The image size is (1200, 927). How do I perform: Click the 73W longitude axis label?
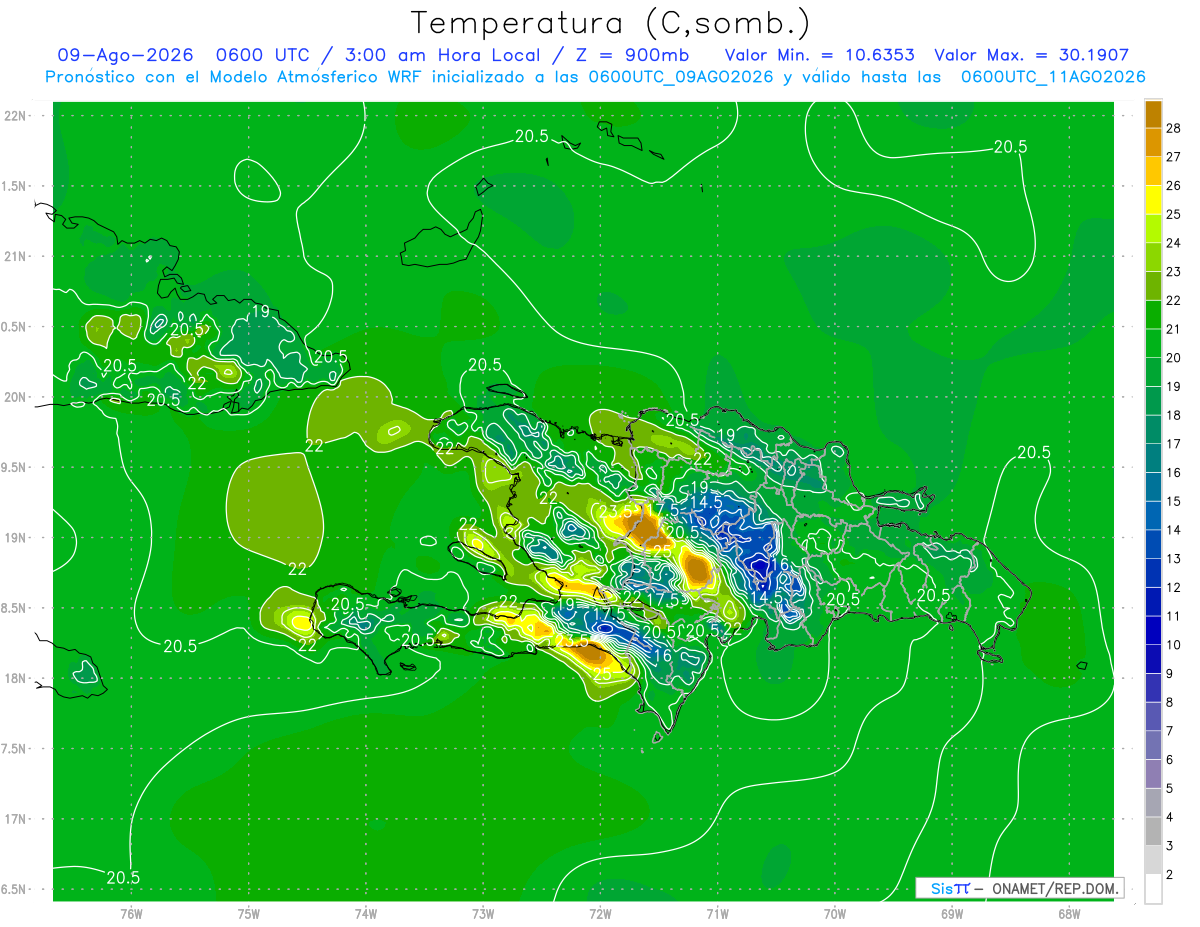tap(483, 913)
